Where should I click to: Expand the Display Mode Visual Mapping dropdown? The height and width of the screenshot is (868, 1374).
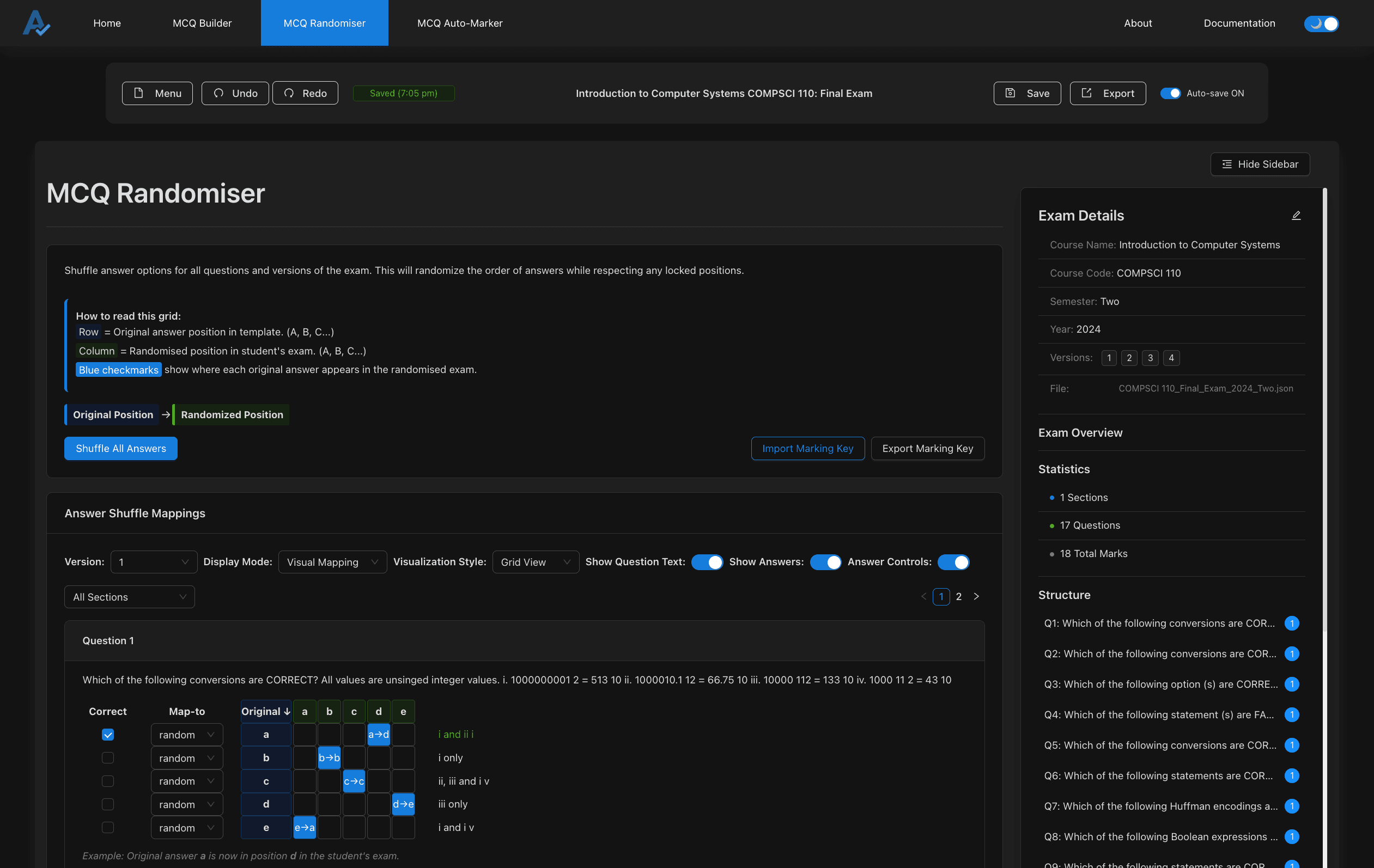coord(332,563)
